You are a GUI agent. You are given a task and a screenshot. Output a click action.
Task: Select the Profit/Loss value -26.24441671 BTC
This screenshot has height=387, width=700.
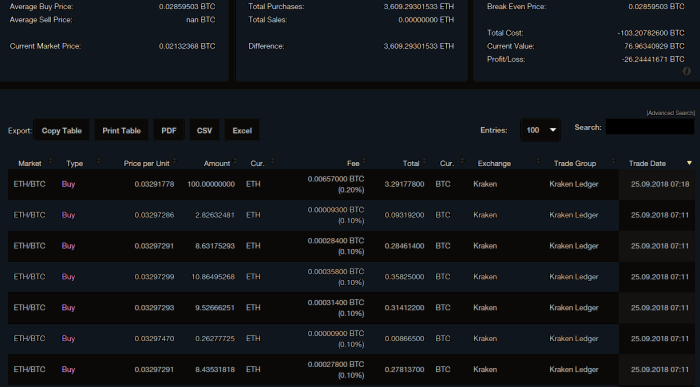[x=653, y=59]
